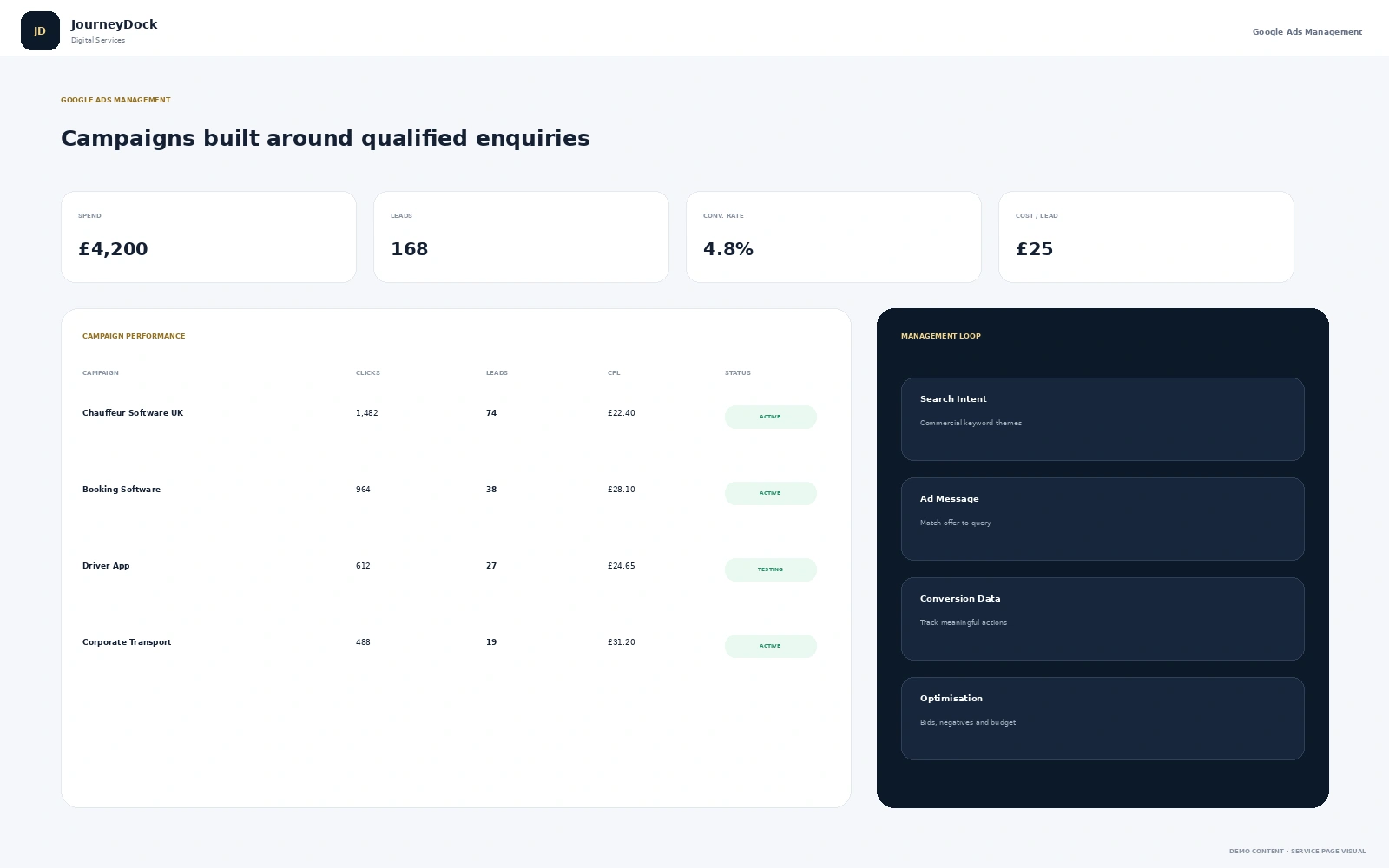The height and width of the screenshot is (868, 1389).
Task: Open the Conversion Data card
Action: 1103,619
